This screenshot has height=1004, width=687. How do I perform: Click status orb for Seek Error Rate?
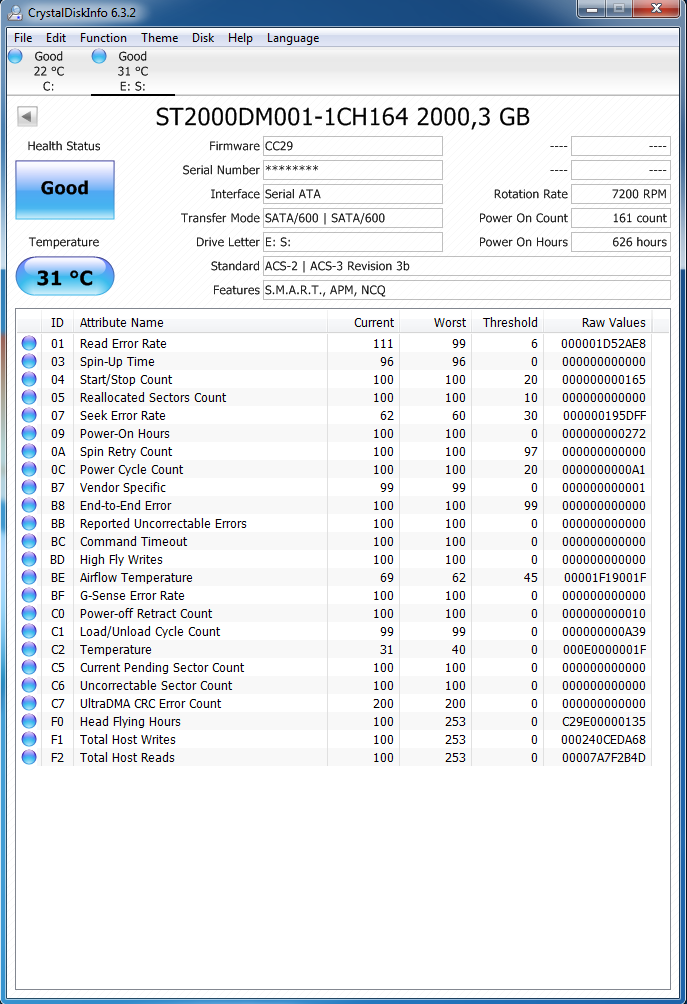29,415
